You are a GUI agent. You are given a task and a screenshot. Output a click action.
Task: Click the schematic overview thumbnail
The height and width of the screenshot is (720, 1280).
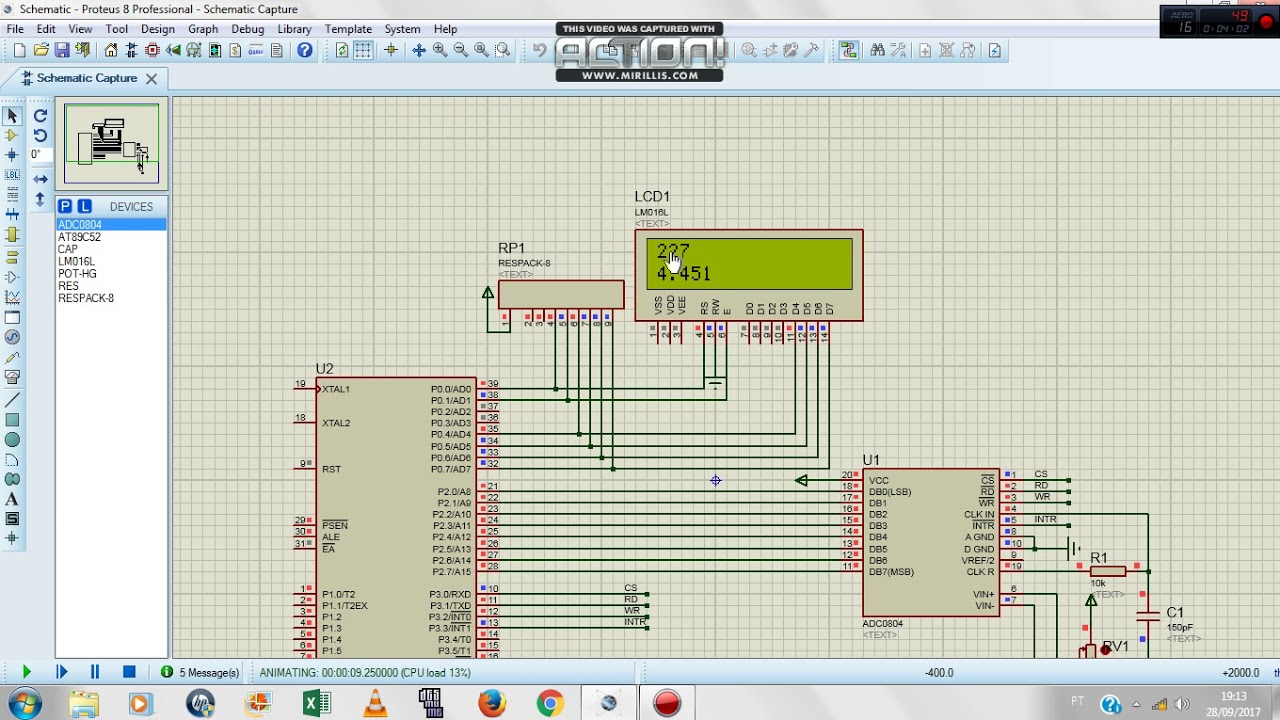112,145
